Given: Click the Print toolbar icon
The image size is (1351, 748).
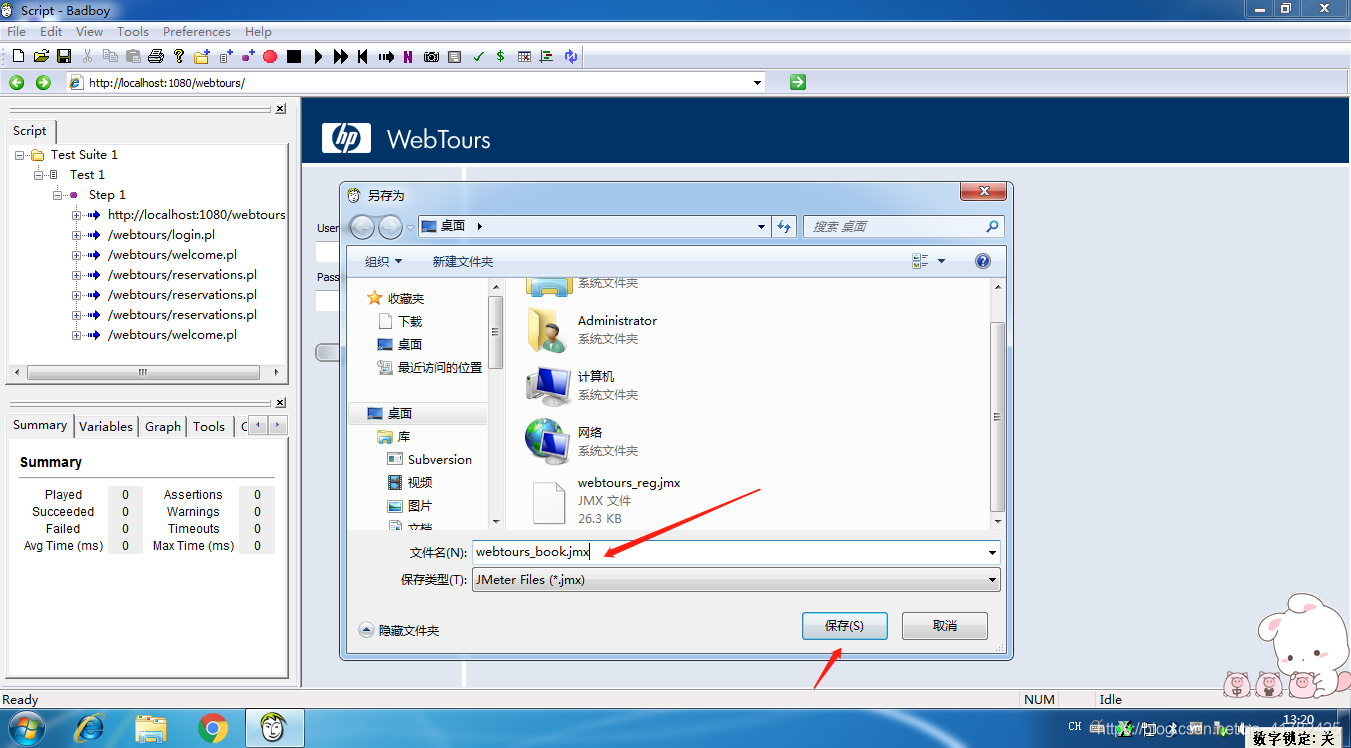Looking at the screenshot, I should pyautogui.click(x=156, y=57).
